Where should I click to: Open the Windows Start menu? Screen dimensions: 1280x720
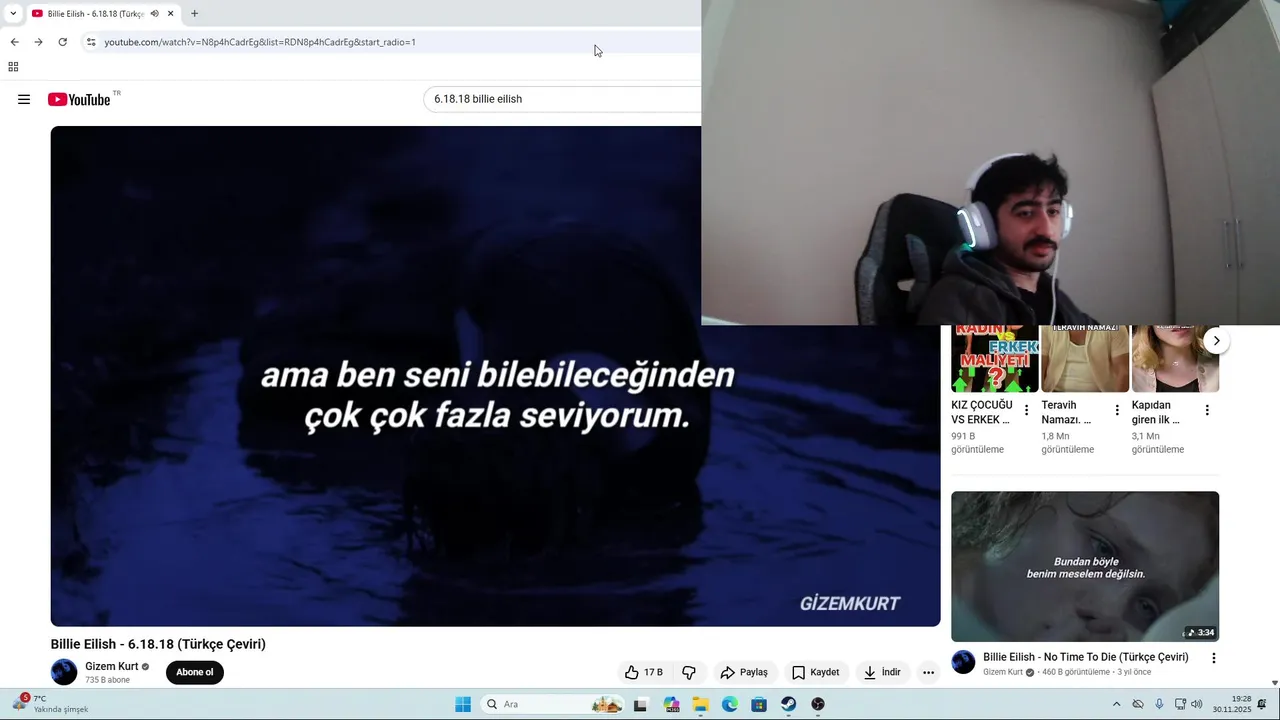pos(463,704)
